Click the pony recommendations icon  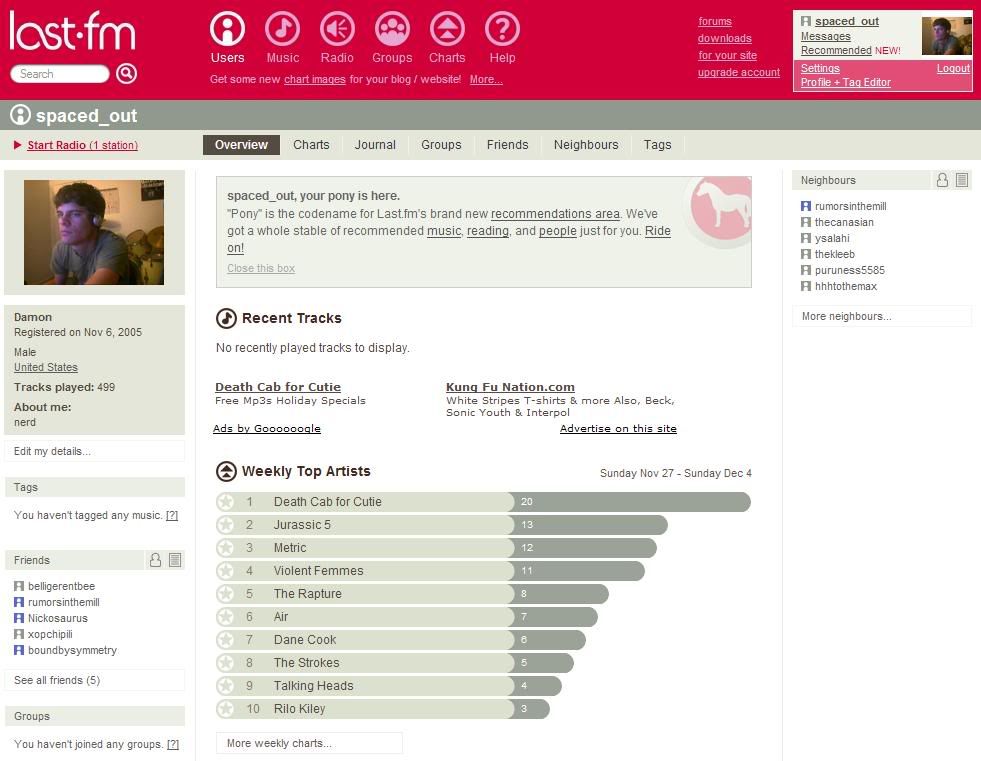(721, 208)
